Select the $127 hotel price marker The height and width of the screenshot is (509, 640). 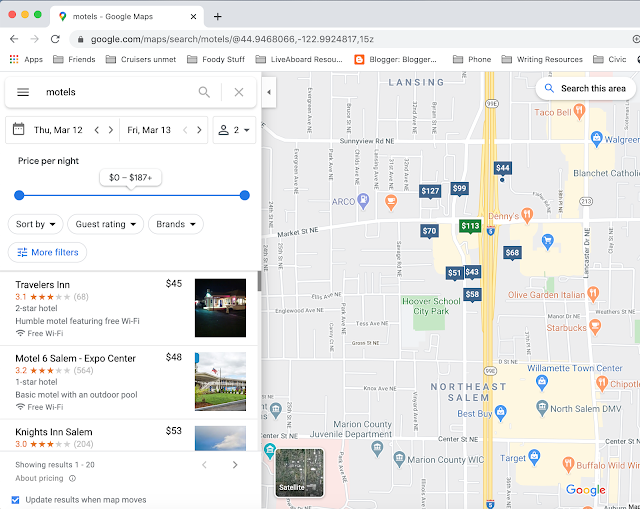click(x=430, y=191)
